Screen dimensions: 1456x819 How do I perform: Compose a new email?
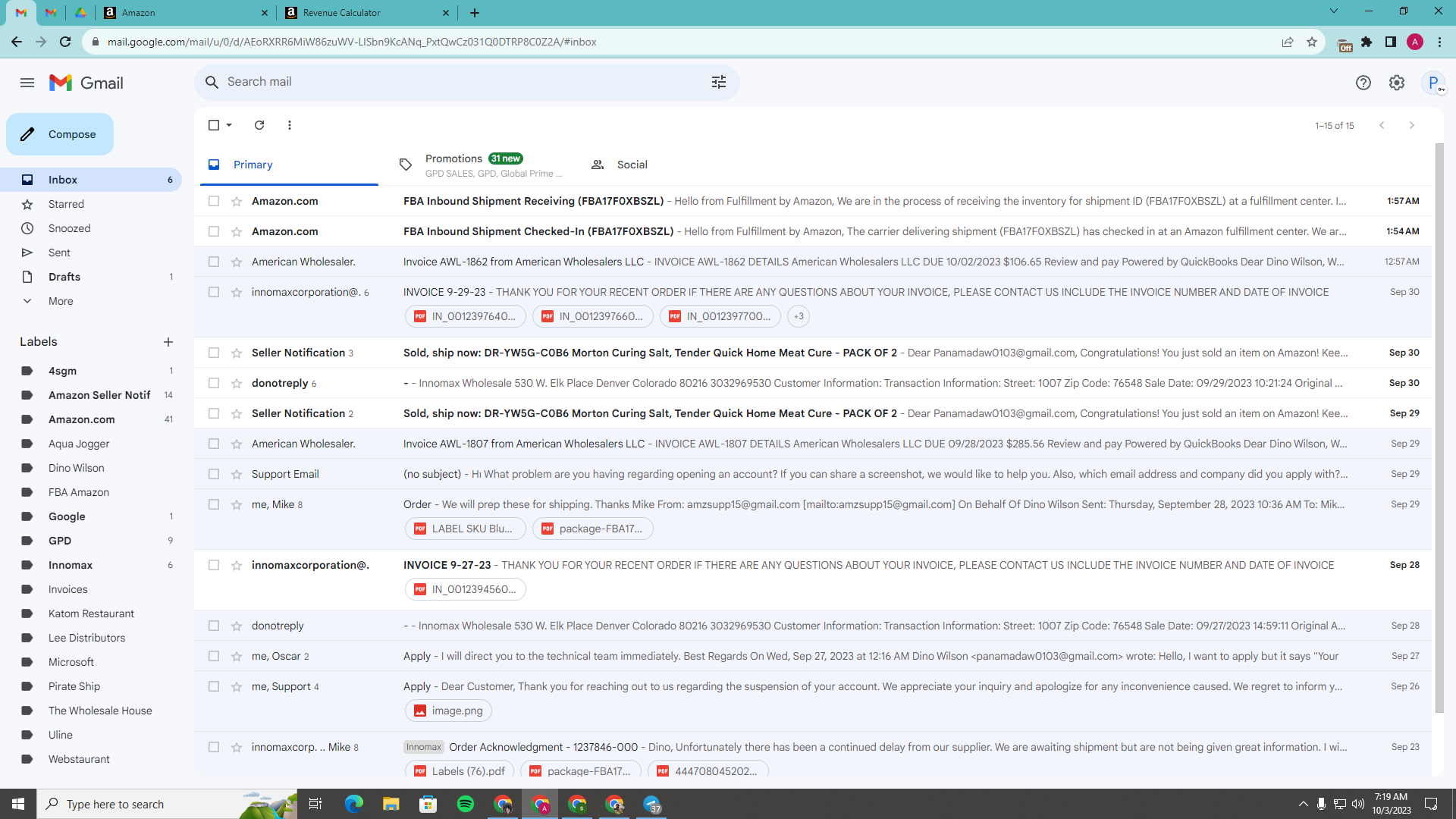(x=60, y=134)
